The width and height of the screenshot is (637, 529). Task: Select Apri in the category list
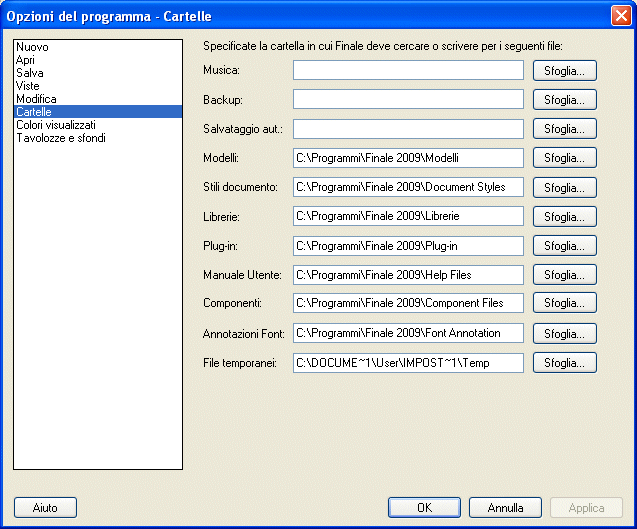coord(98,60)
